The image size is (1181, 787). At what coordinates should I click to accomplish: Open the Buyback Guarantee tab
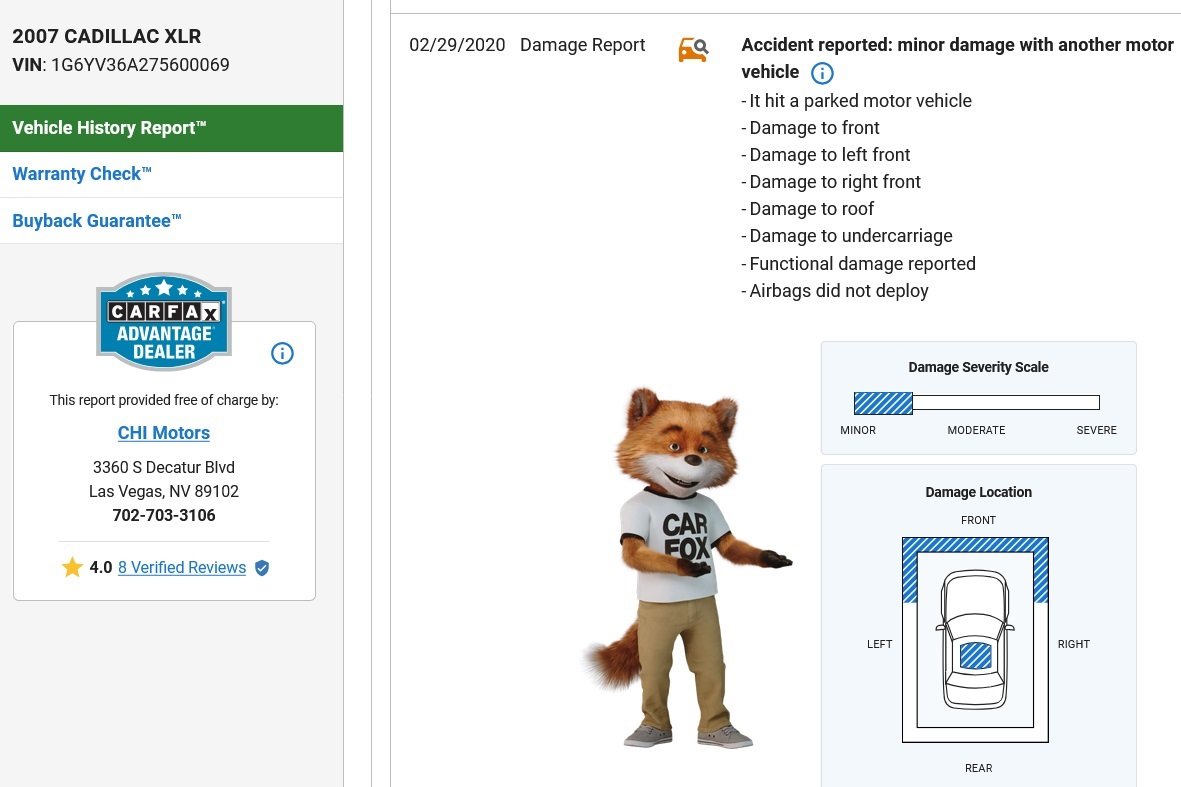(x=171, y=221)
